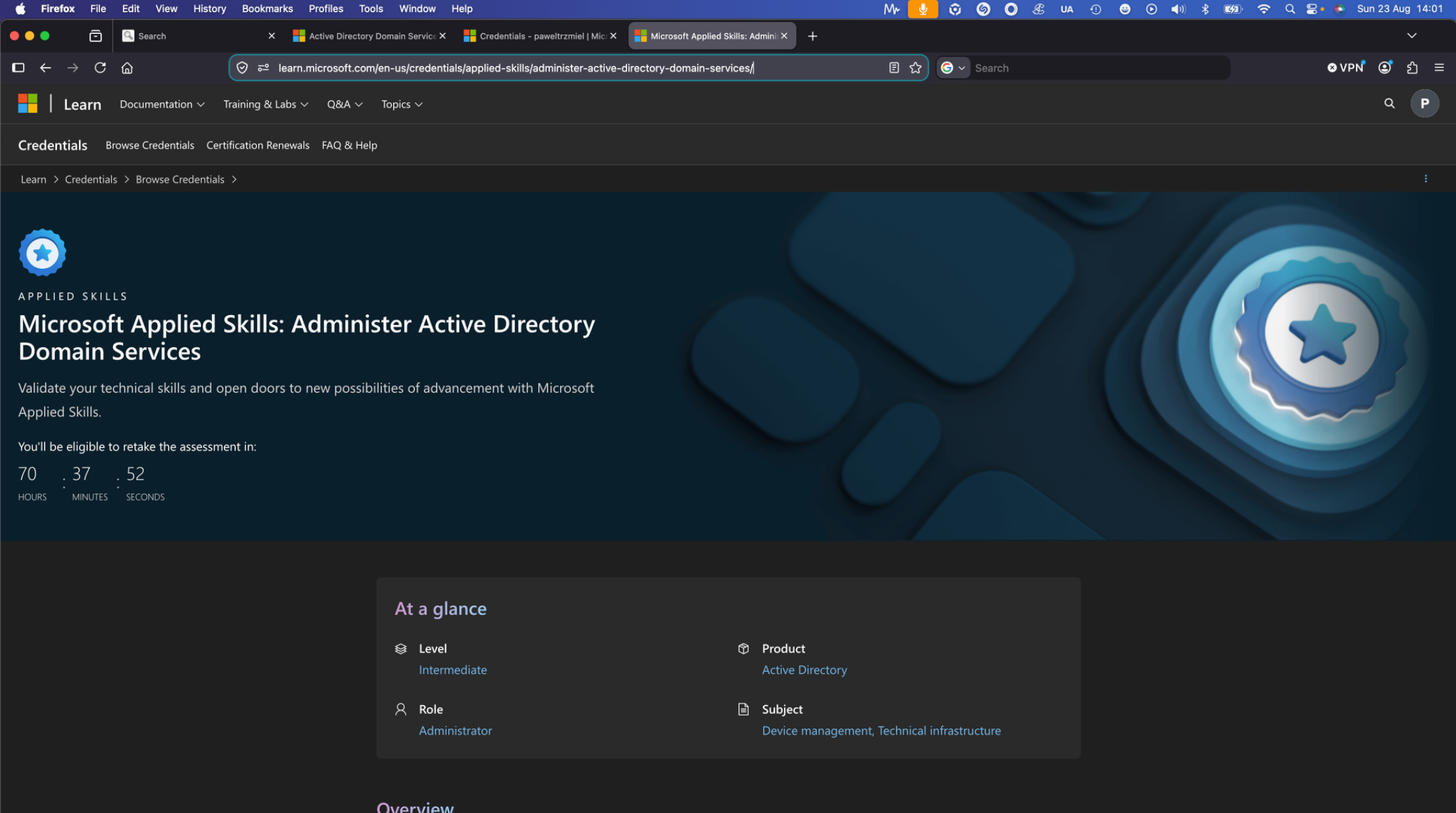Image resolution: width=1456 pixels, height=813 pixels.
Task: Click the Intermediate level link
Action: tap(453, 670)
